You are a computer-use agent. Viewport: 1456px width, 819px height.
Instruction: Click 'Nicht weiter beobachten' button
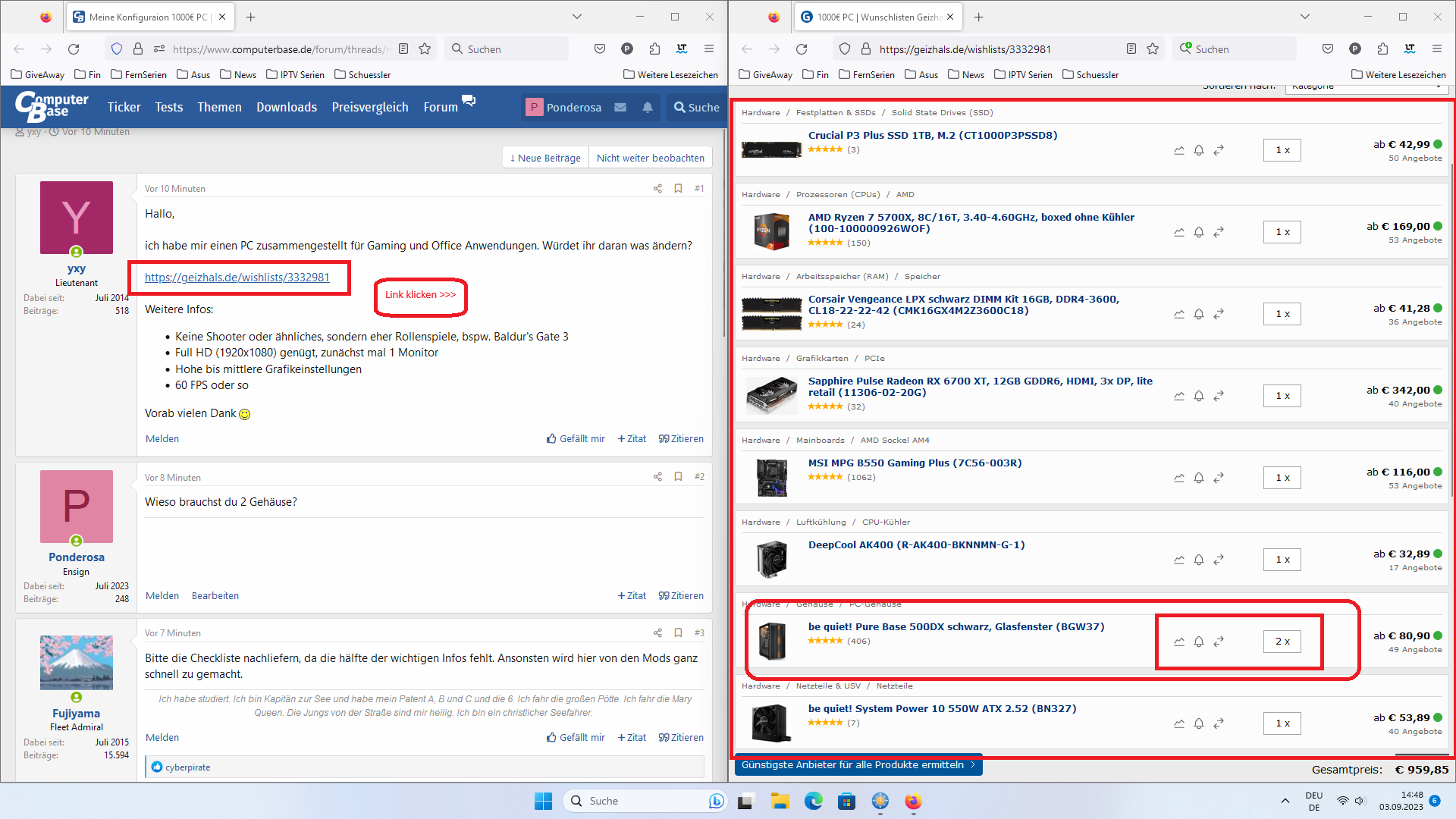[x=650, y=158]
